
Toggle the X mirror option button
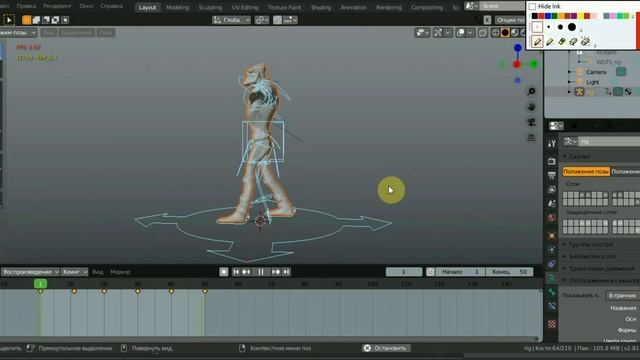point(487,20)
